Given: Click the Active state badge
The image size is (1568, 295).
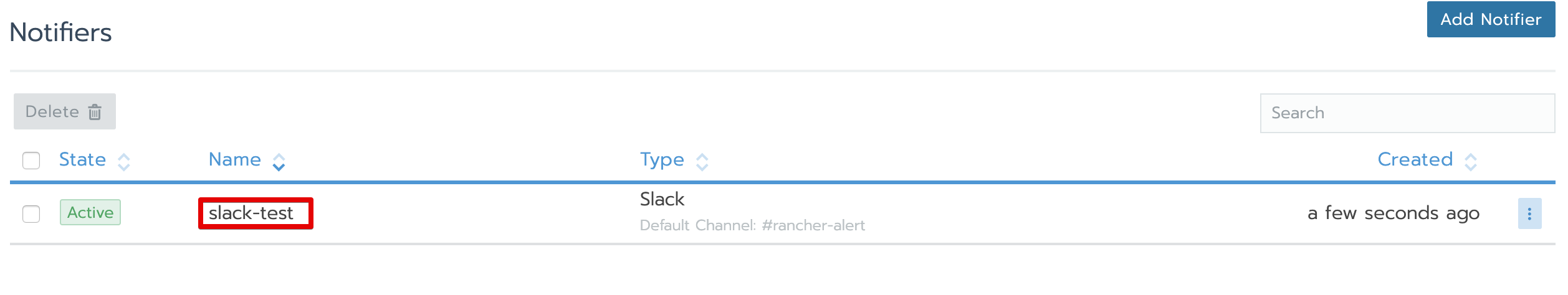Looking at the screenshot, I should [90, 213].
